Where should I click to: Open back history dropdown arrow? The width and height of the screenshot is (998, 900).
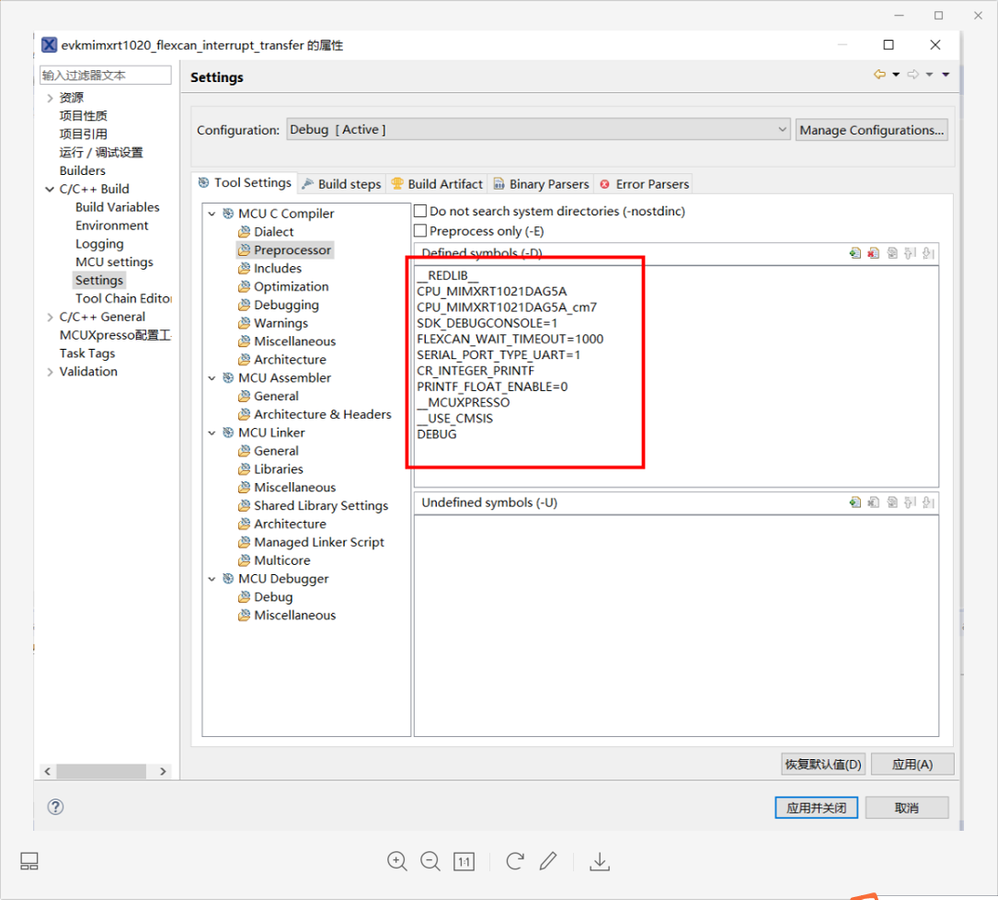(x=896, y=74)
